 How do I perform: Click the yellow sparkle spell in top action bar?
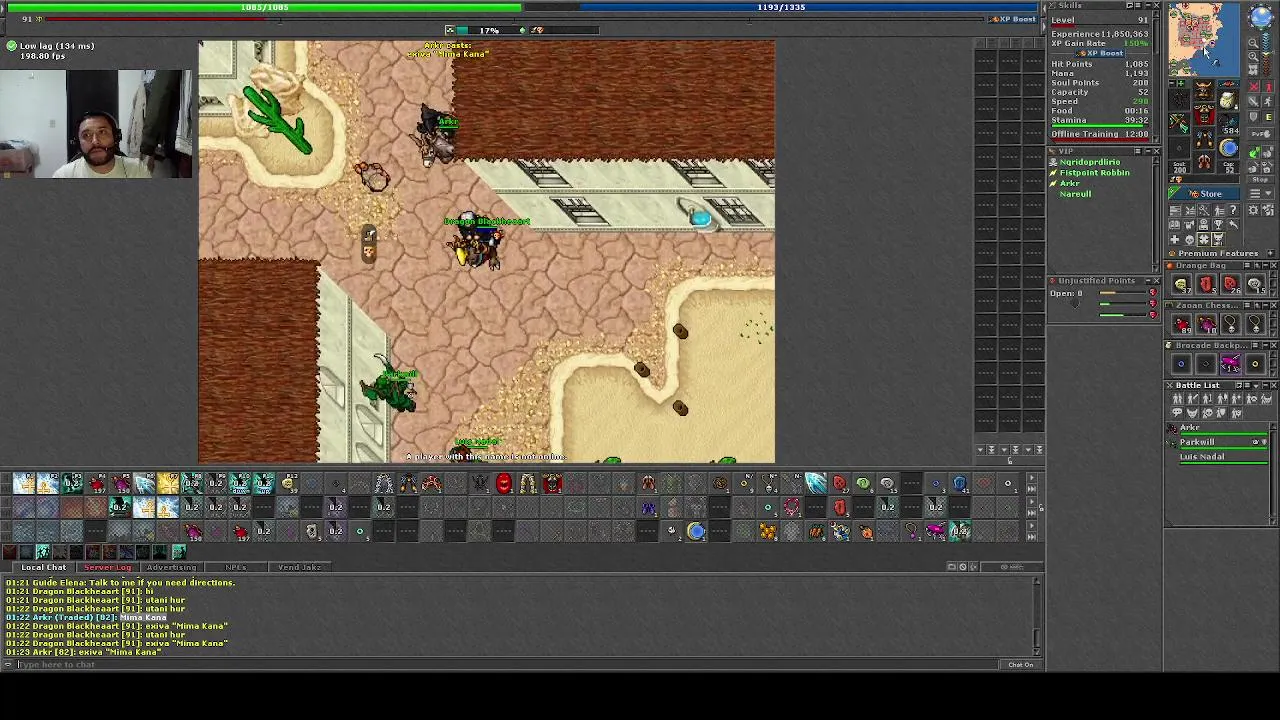(x=168, y=484)
